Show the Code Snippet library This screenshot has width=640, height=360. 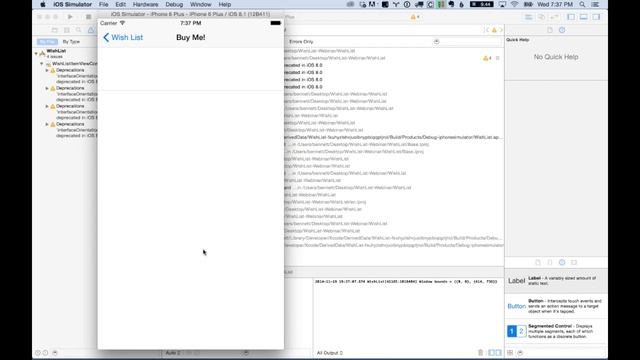[550, 262]
